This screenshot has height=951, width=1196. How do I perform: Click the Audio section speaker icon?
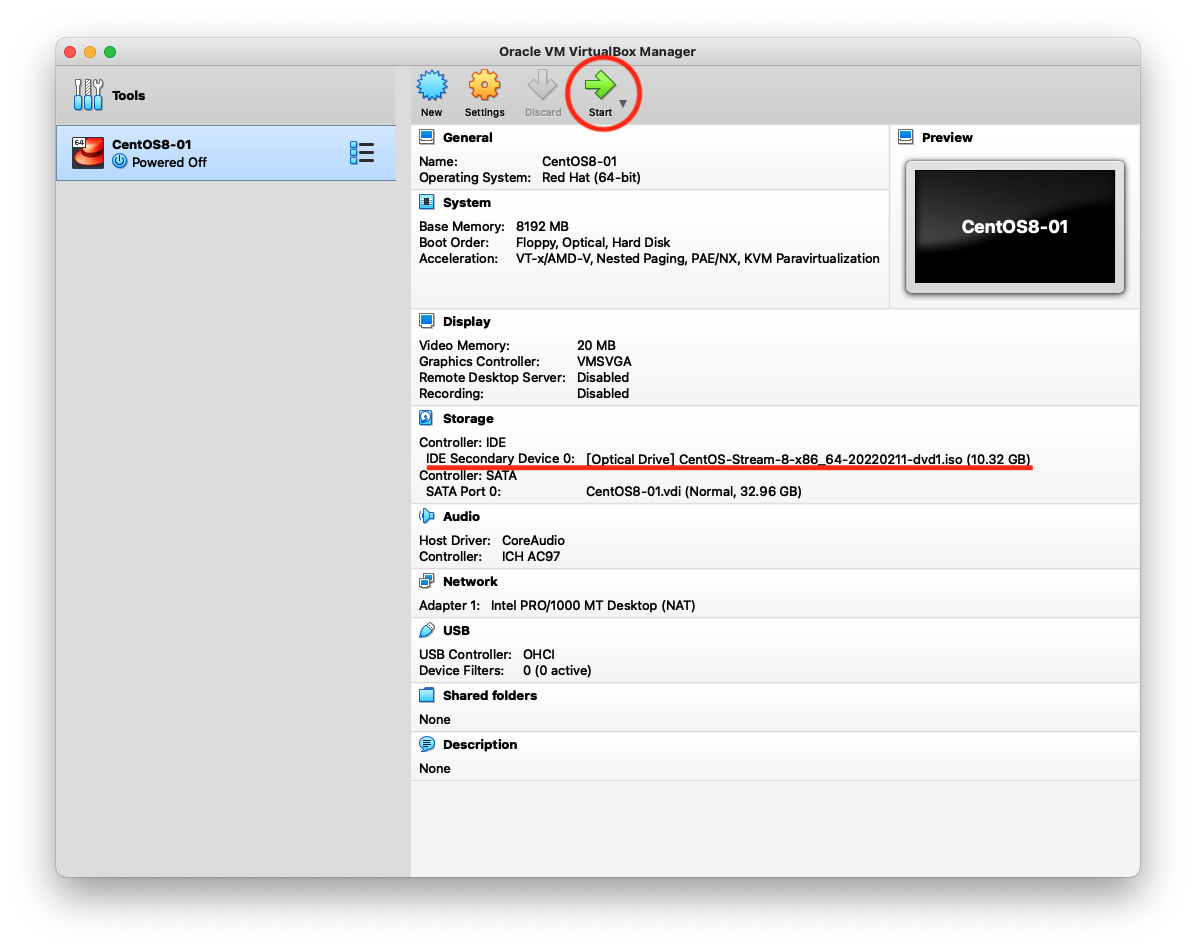(426, 516)
